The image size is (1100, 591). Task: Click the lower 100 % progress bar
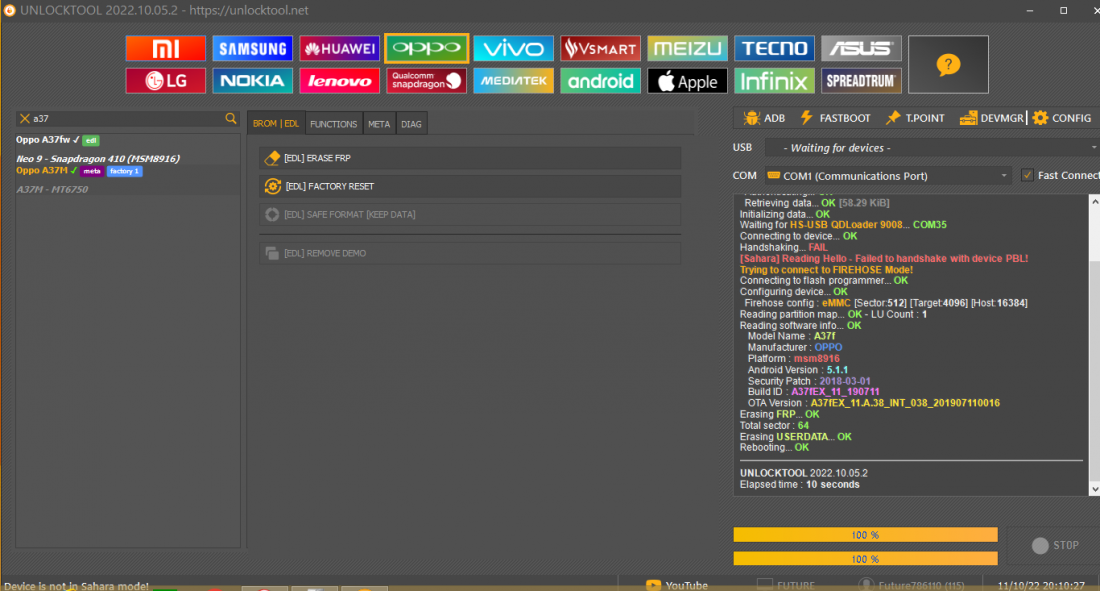(x=865, y=559)
